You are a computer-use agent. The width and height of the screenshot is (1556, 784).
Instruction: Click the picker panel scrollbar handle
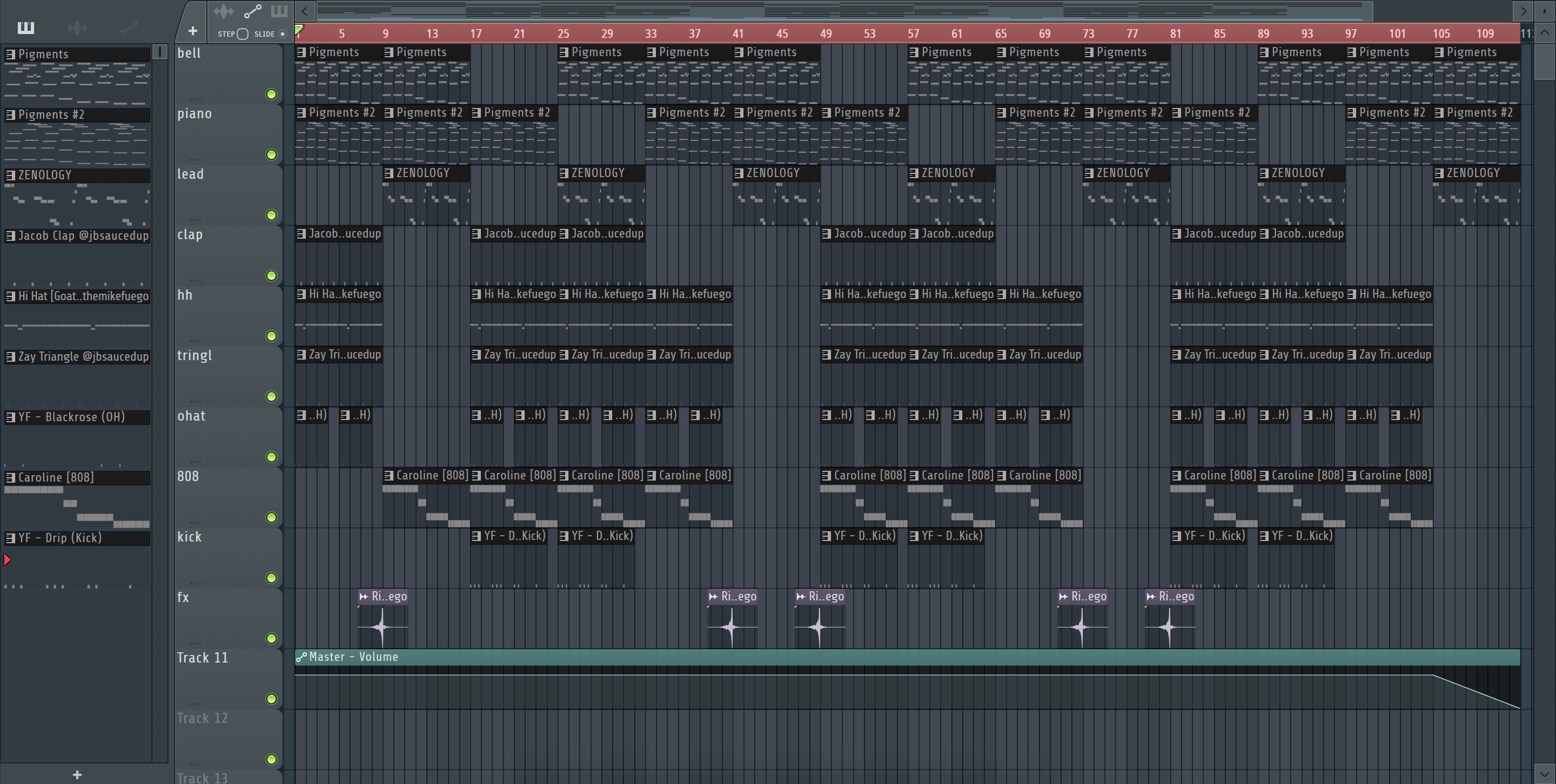point(160,52)
